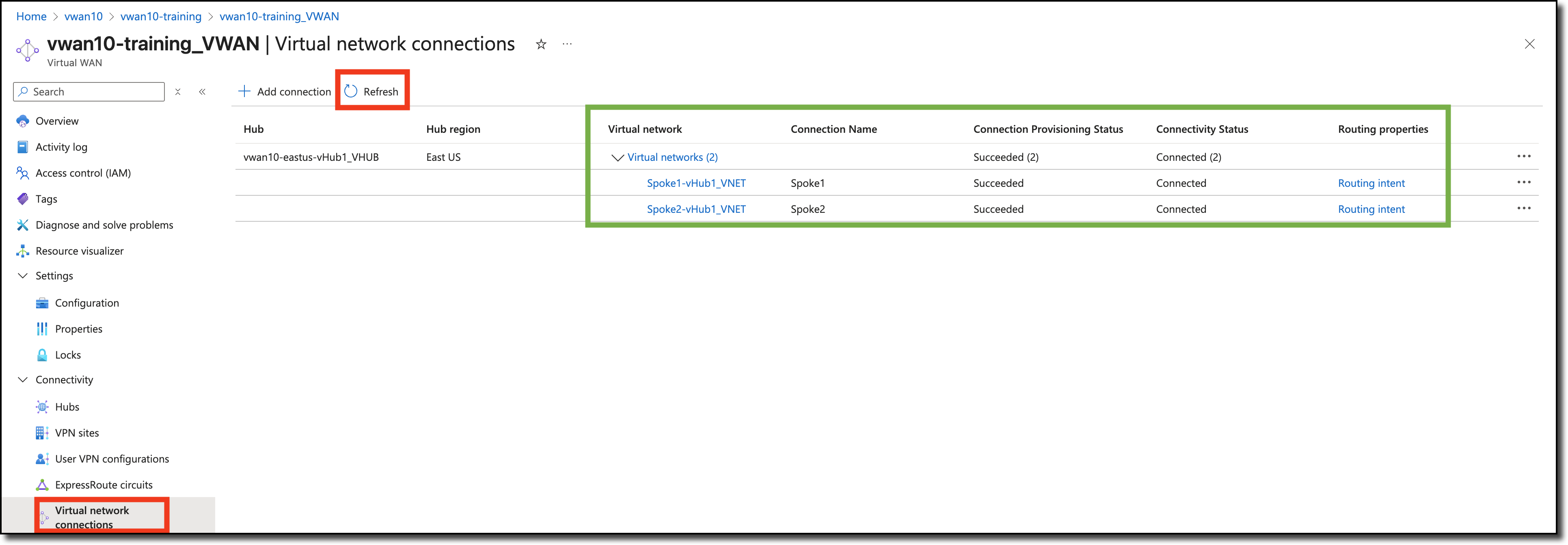Click the Locks padlock icon
This screenshot has width=1568, height=545.
click(42, 355)
